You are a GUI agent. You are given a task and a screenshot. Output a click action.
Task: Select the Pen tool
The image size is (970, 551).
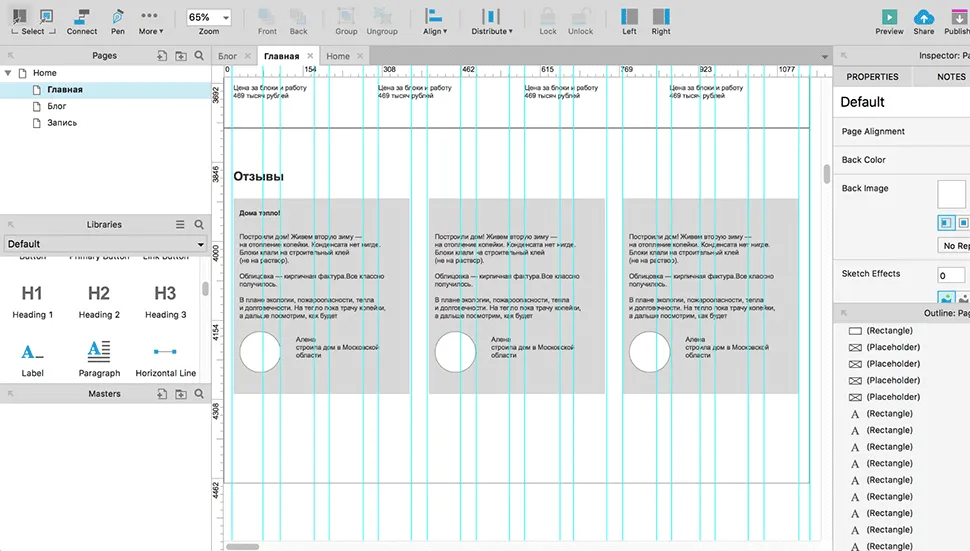coord(118,20)
